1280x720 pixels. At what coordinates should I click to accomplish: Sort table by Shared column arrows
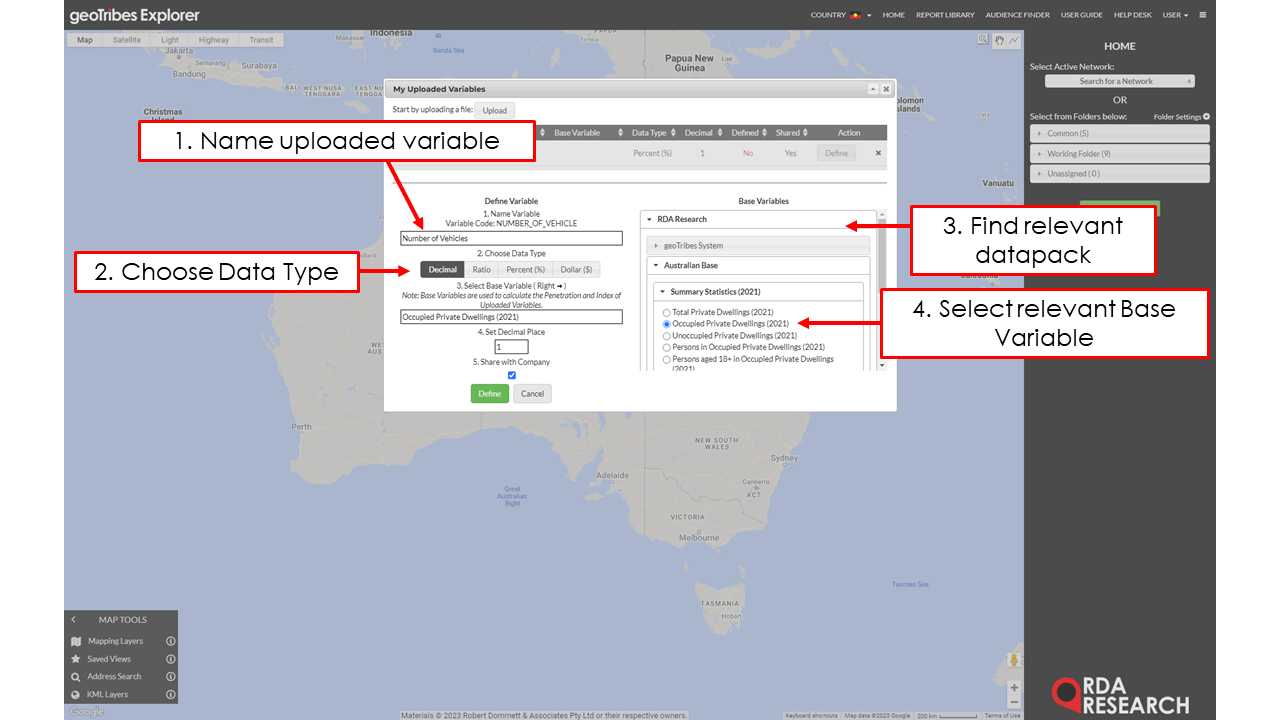pos(807,132)
